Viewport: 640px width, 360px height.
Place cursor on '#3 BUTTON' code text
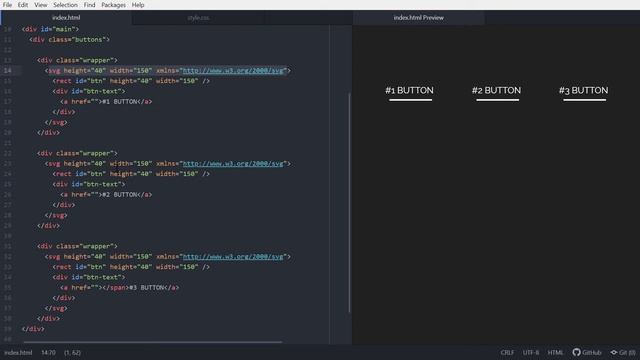[146, 288]
